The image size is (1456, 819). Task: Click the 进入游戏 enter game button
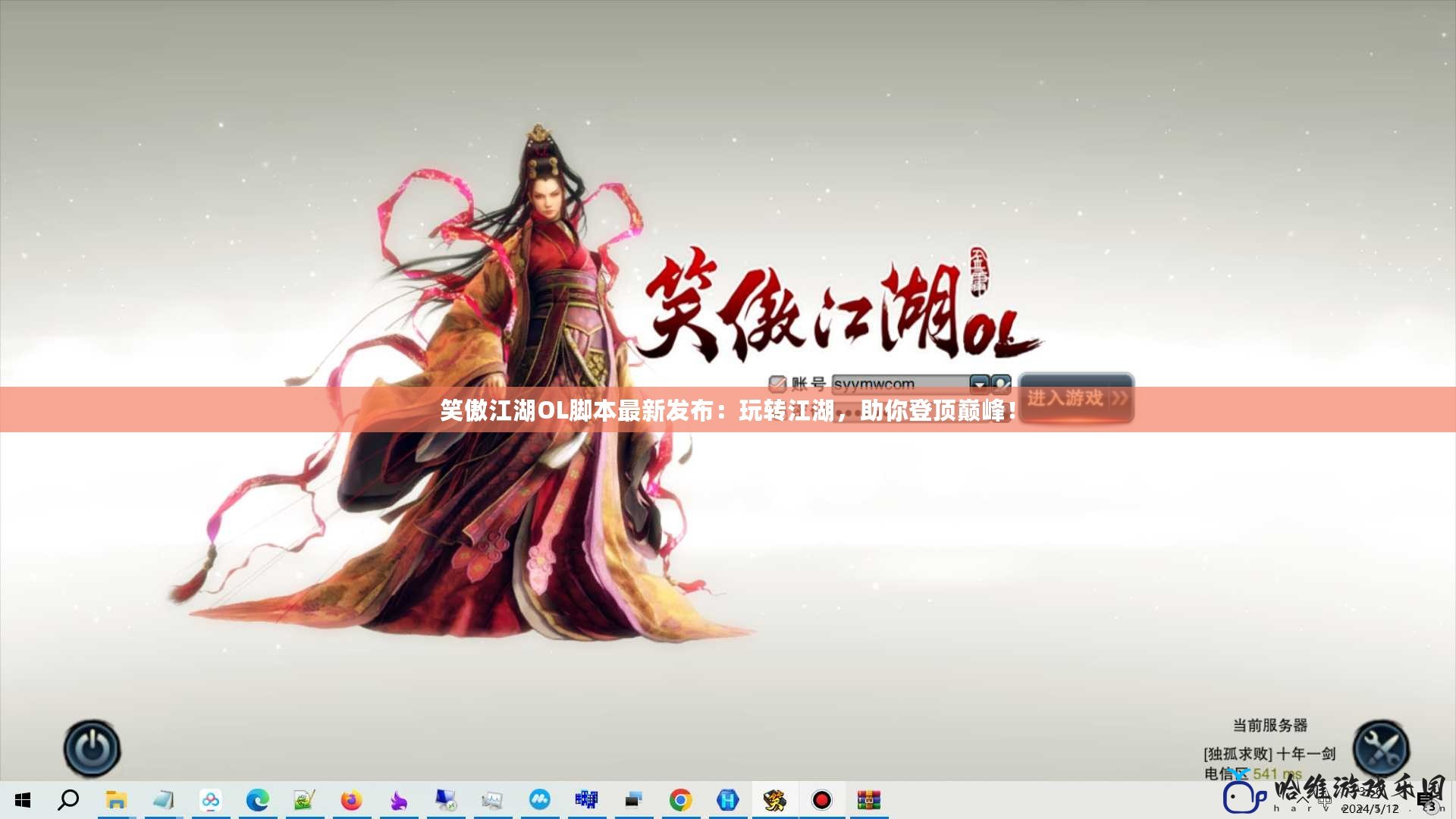[x=1076, y=398]
